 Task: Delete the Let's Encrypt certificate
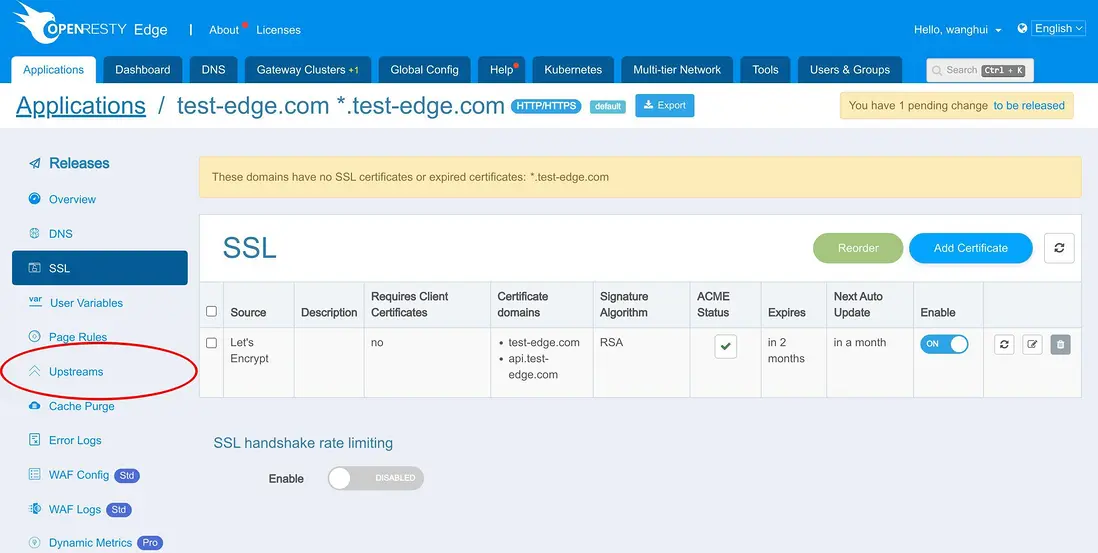1061,344
